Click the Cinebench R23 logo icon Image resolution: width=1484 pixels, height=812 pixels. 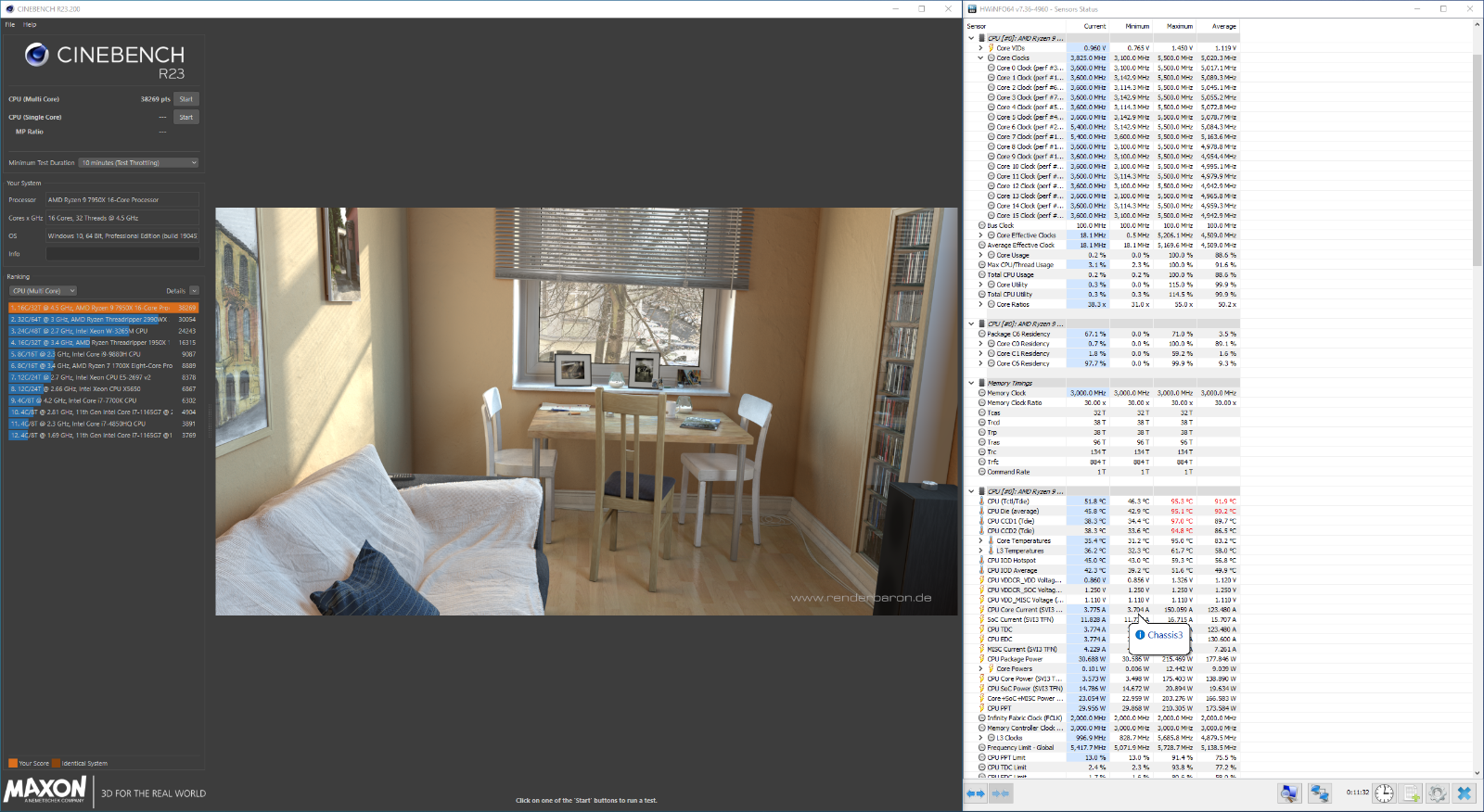[37, 55]
